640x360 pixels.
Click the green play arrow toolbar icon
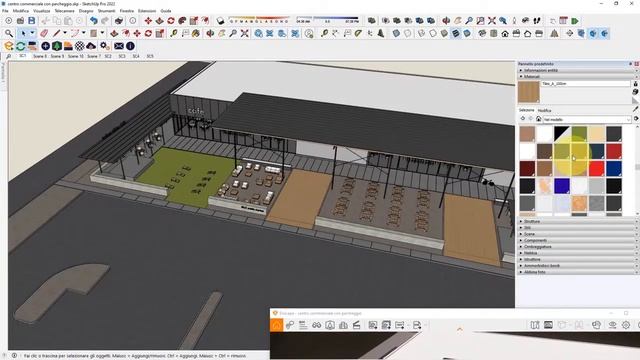[x=575, y=20]
